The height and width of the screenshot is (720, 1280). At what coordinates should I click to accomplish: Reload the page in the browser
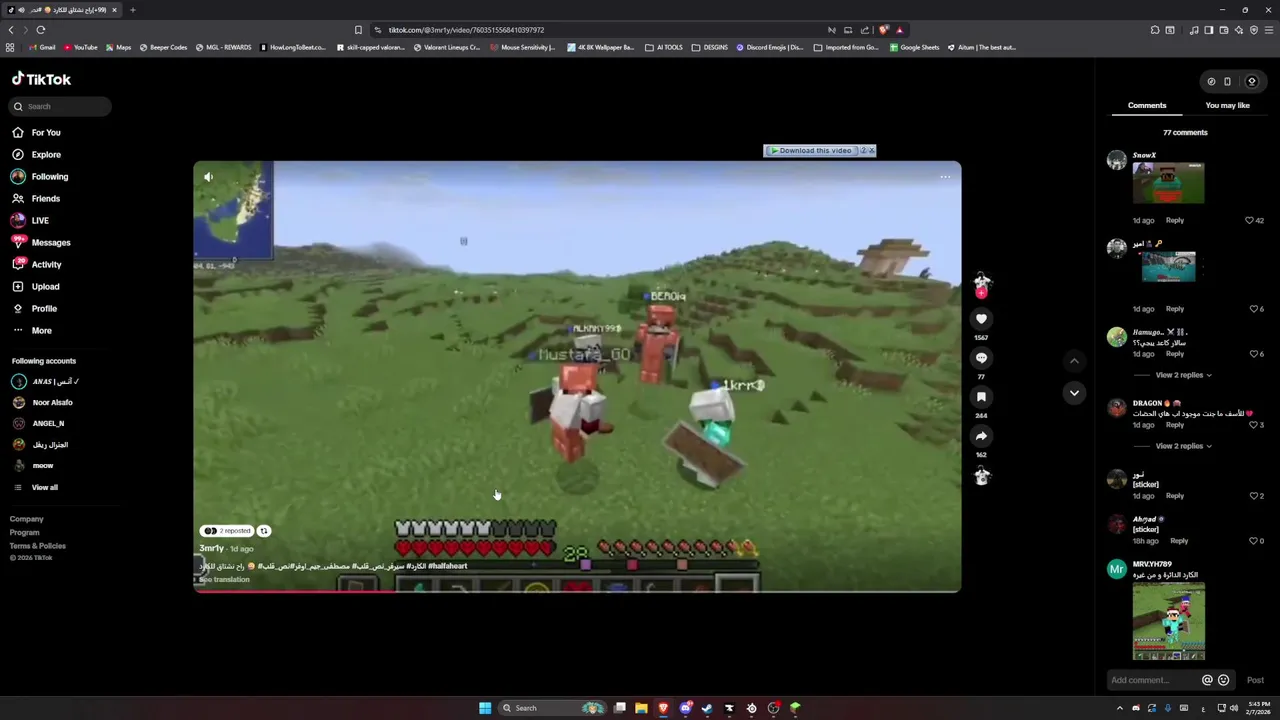tap(41, 30)
